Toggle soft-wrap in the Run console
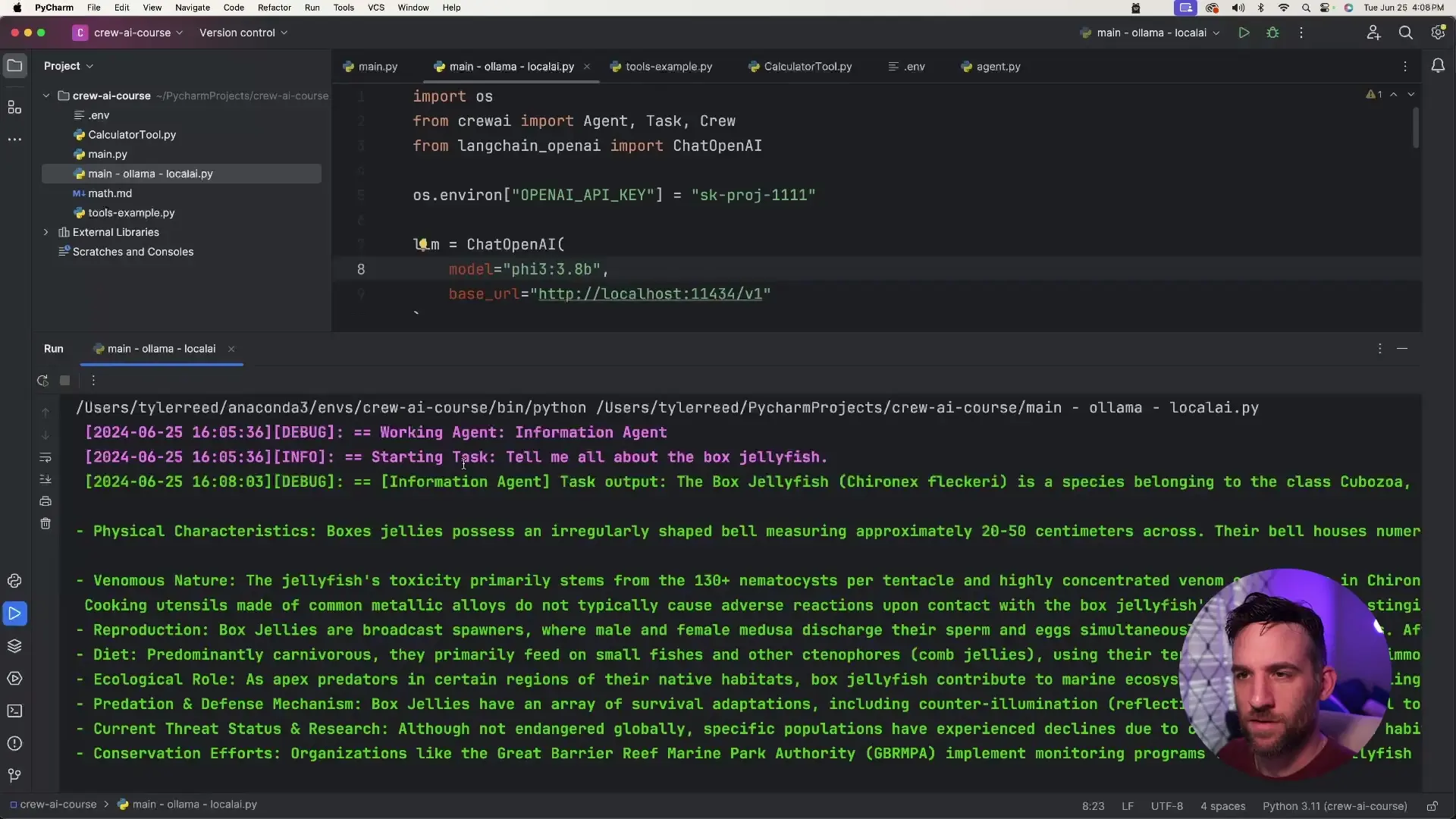The image size is (1456, 819). (45, 457)
